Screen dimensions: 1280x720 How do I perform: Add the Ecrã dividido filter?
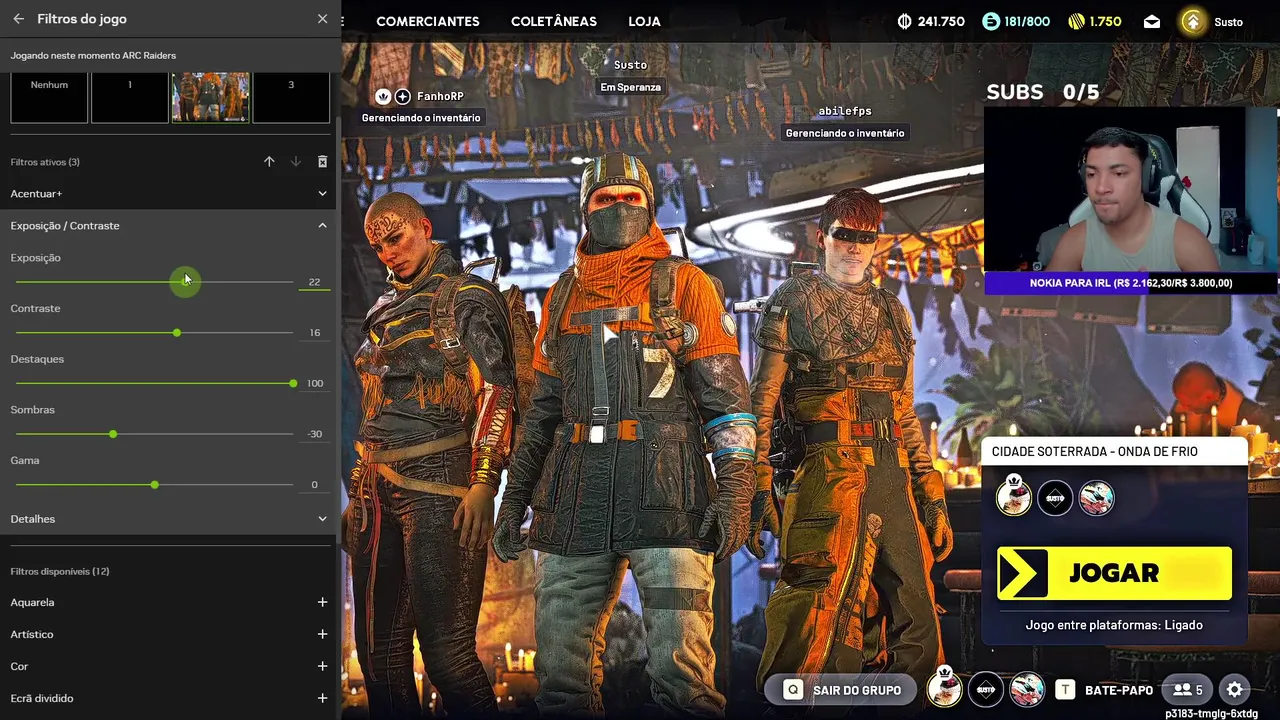pos(322,698)
